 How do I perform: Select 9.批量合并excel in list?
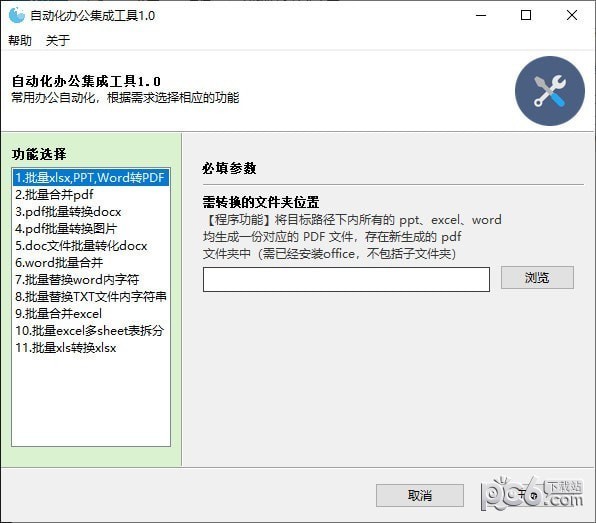(91, 314)
